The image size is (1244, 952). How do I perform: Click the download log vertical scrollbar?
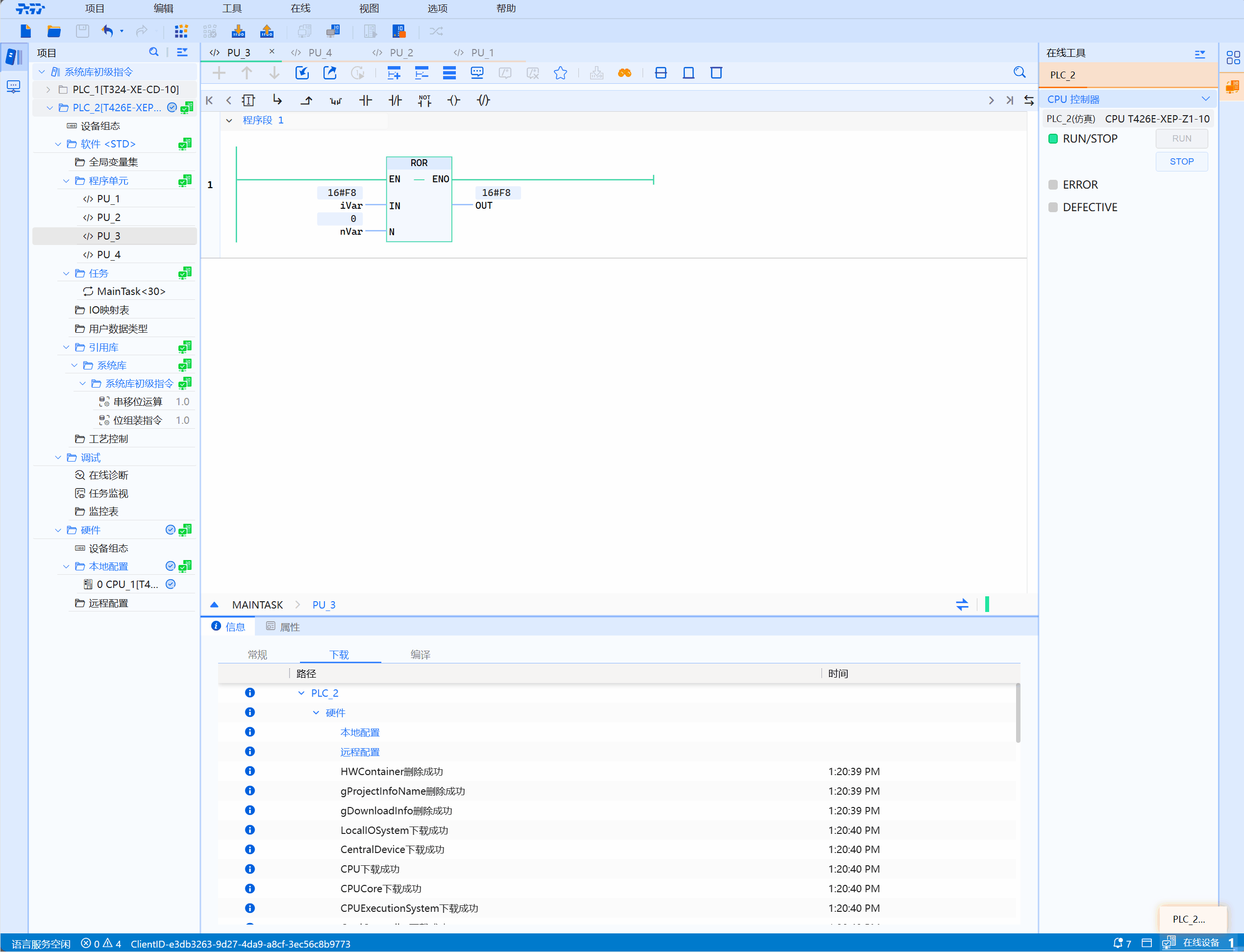click(x=1018, y=714)
